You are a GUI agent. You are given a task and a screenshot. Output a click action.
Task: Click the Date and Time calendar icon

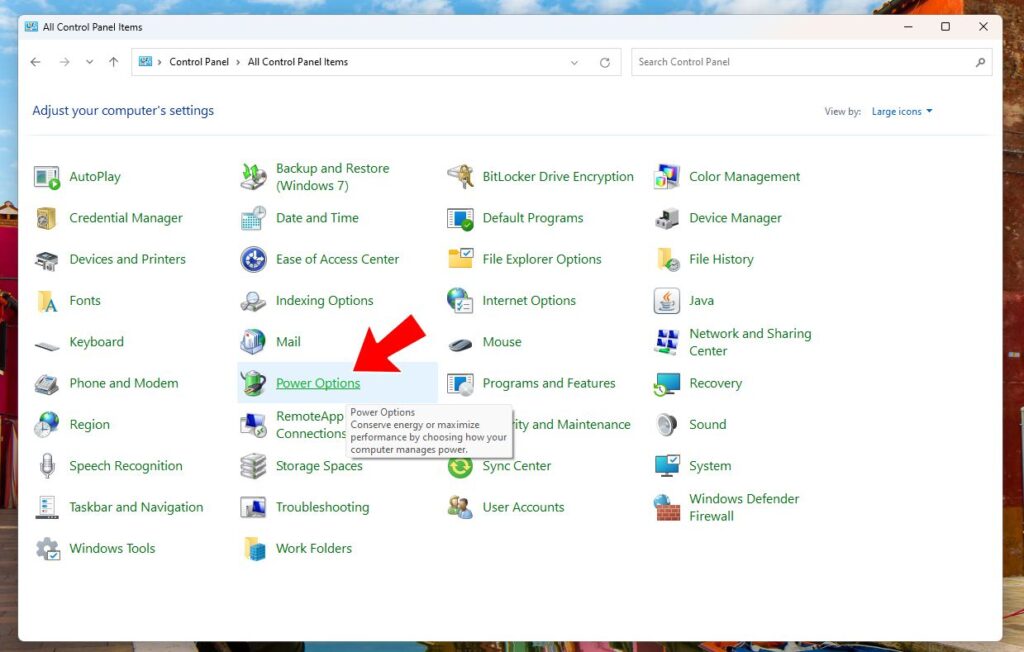[x=253, y=218]
